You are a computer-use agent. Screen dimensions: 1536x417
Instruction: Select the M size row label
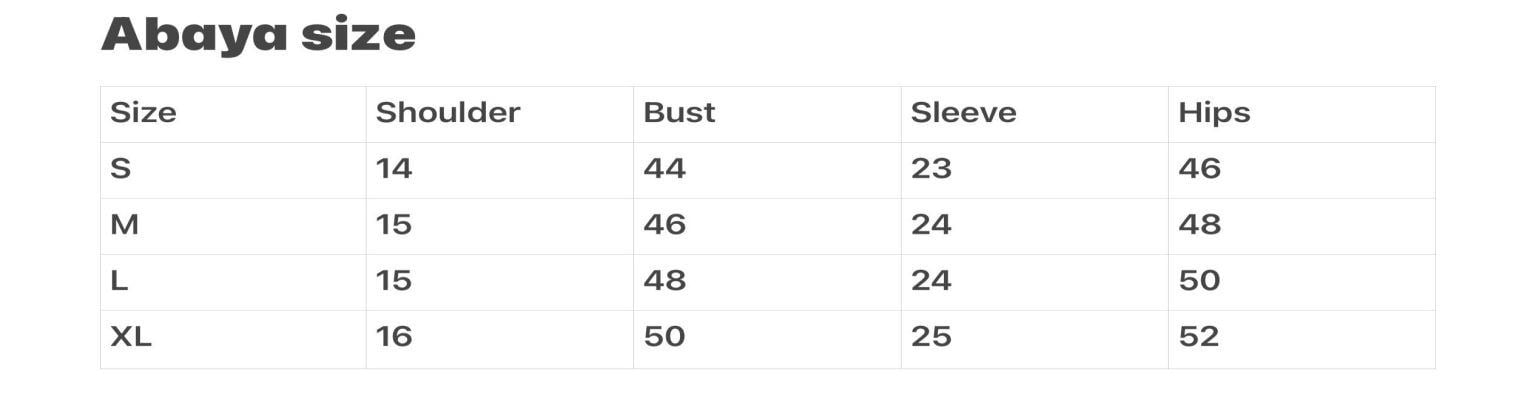point(124,225)
